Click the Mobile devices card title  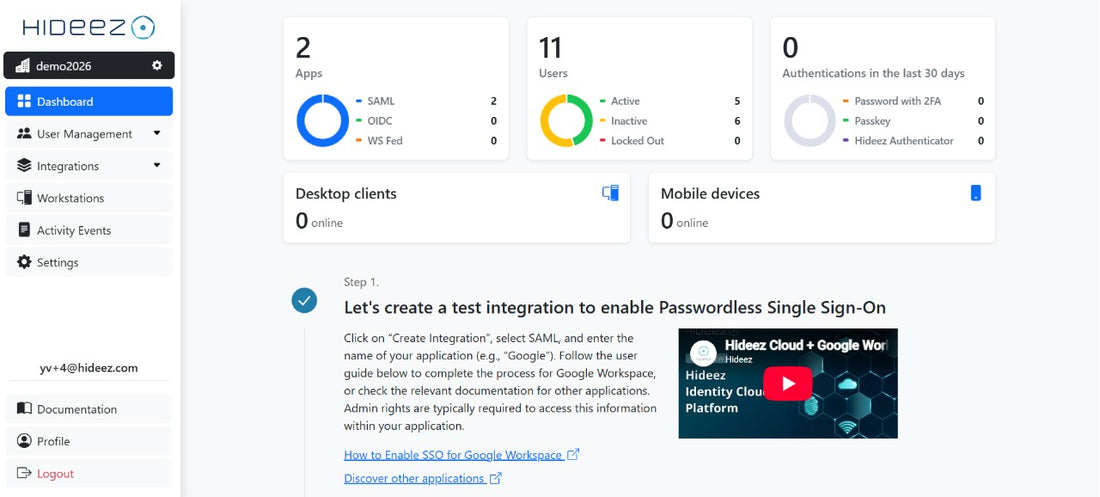pos(710,194)
